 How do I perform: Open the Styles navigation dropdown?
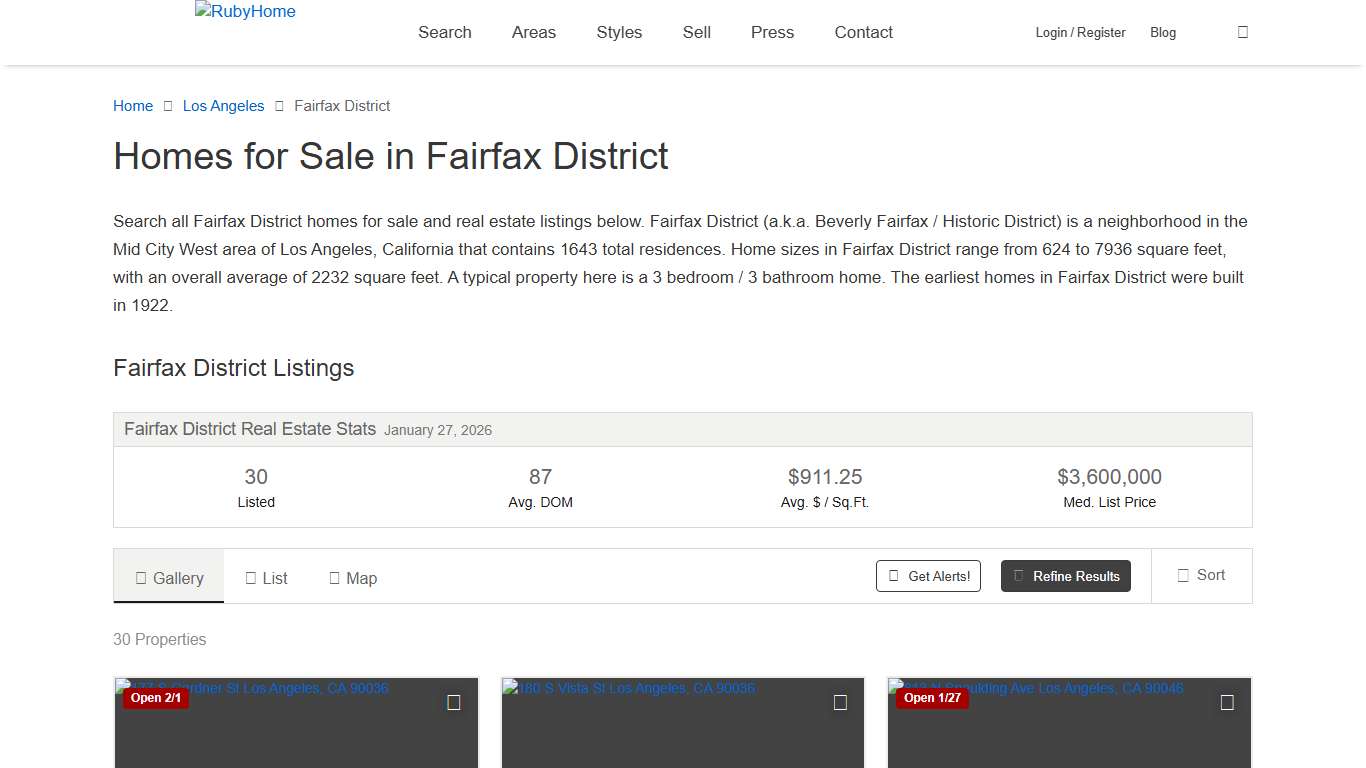618,32
